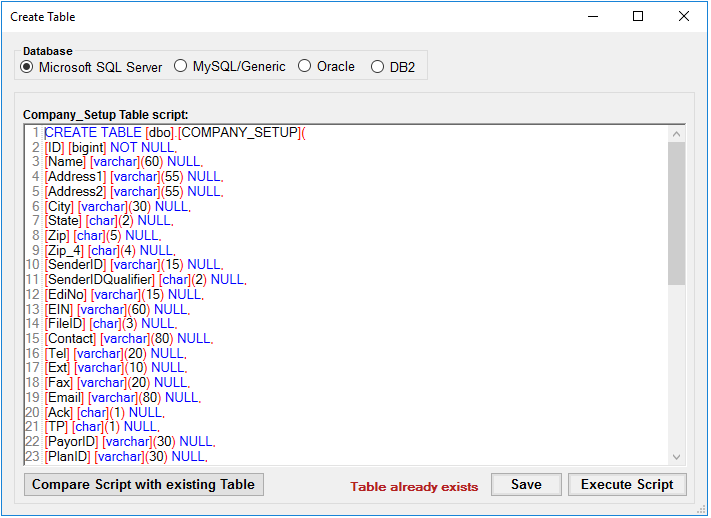Click Compare Script with existing Table
This screenshot has width=711, height=518.
tap(144, 485)
